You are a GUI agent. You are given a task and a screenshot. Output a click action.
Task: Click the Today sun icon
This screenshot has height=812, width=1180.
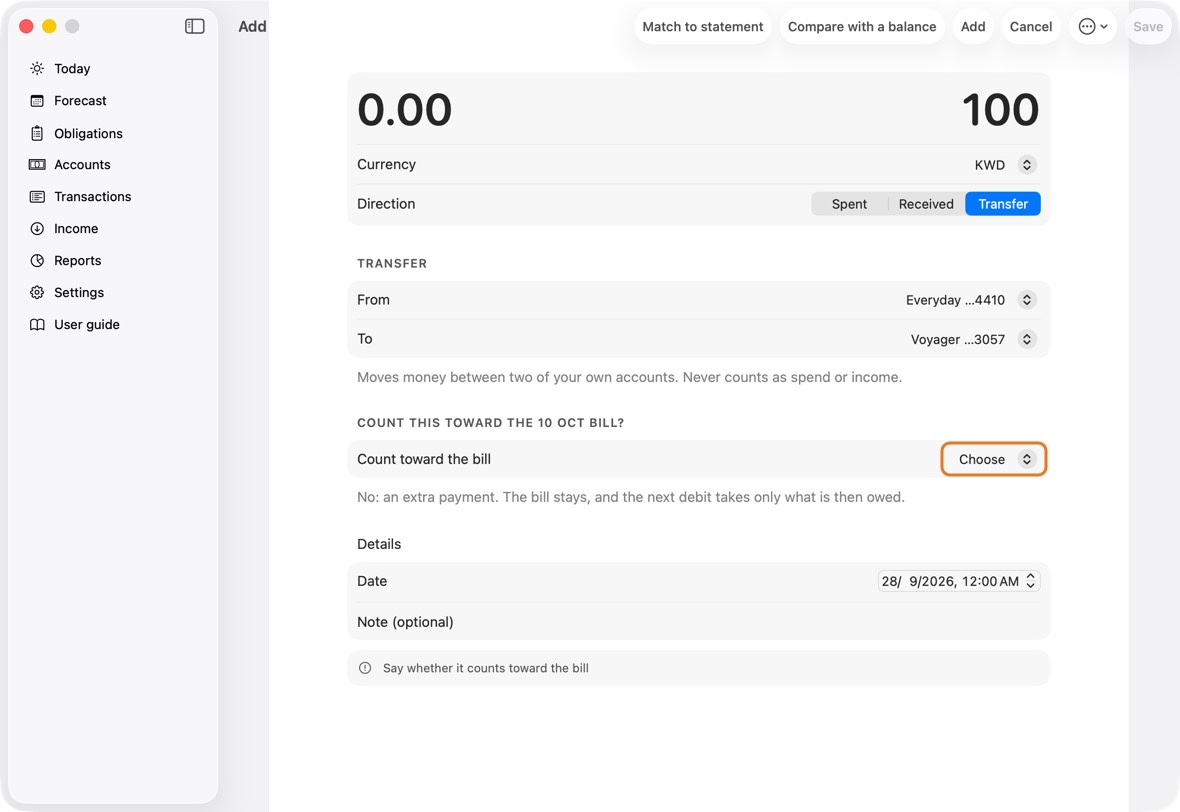tap(37, 68)
